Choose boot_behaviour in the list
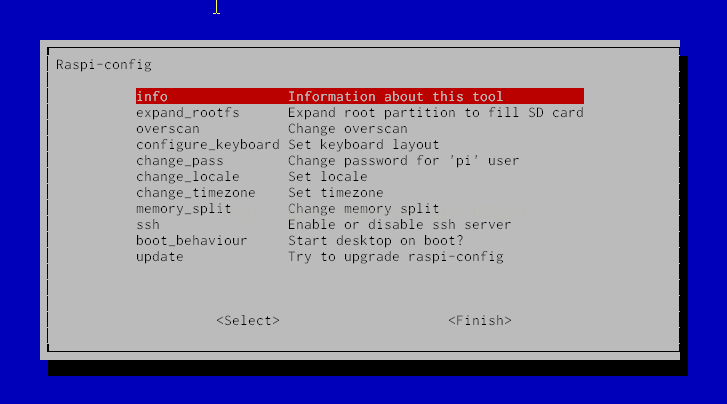The width and height of the screenshot is (727, 404). click(x=192, y=241)
